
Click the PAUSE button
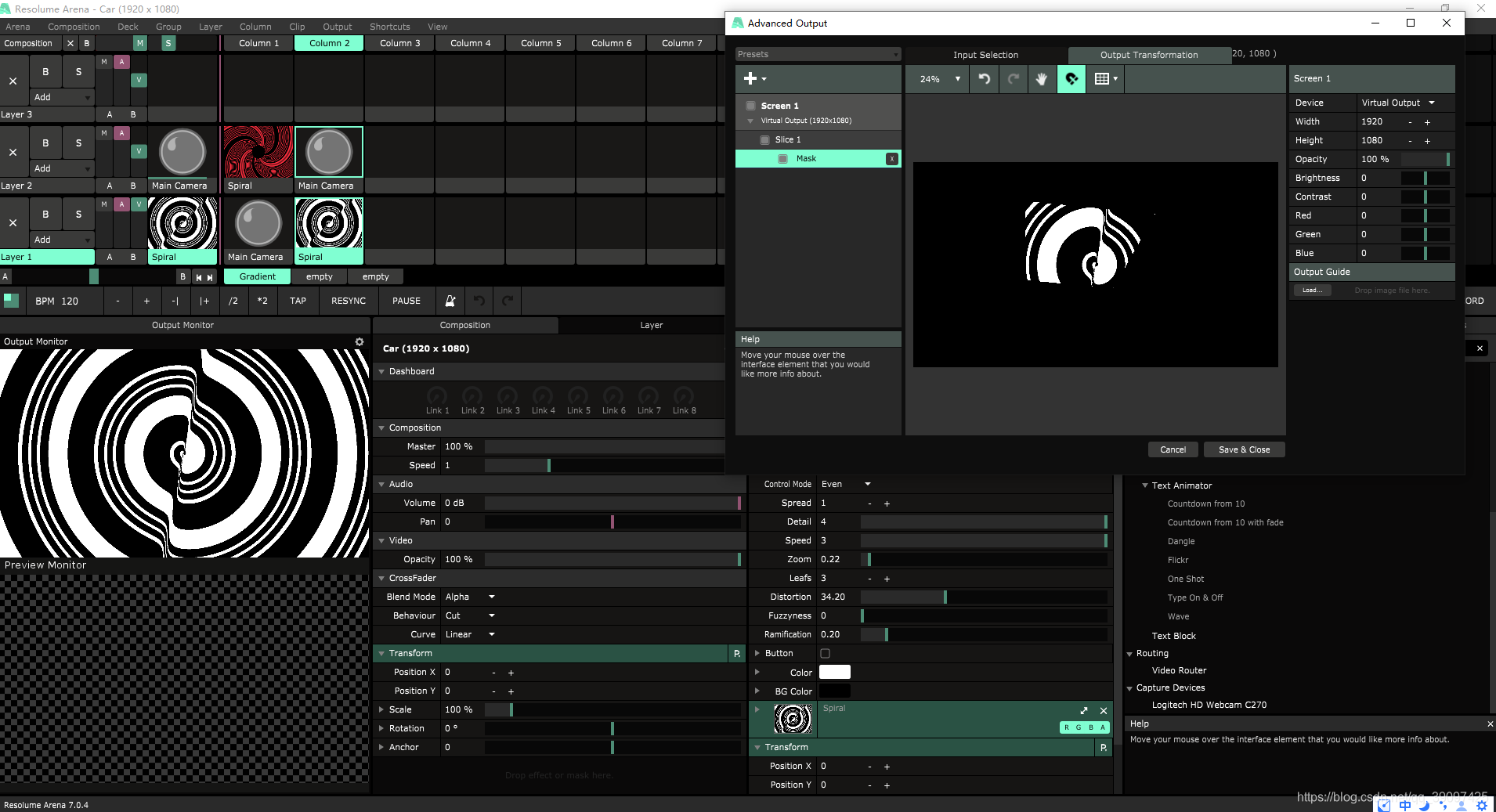(406, 301)
